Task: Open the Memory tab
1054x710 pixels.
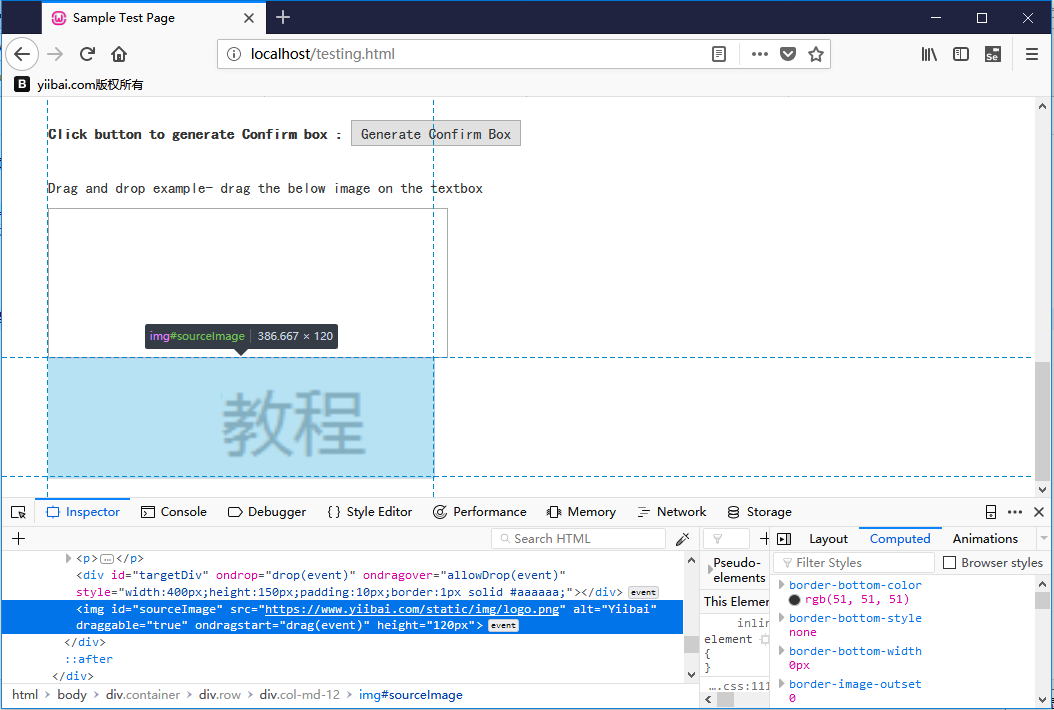Action: [581, 512]
